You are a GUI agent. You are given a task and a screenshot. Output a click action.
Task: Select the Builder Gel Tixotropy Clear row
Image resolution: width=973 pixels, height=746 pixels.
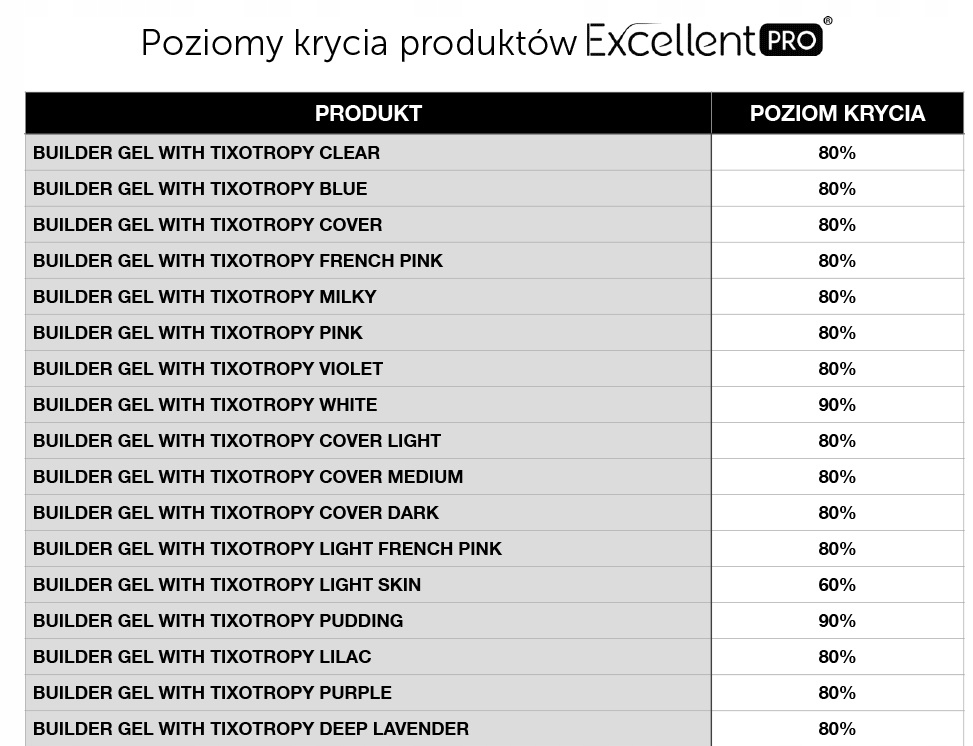coord(206,153)
